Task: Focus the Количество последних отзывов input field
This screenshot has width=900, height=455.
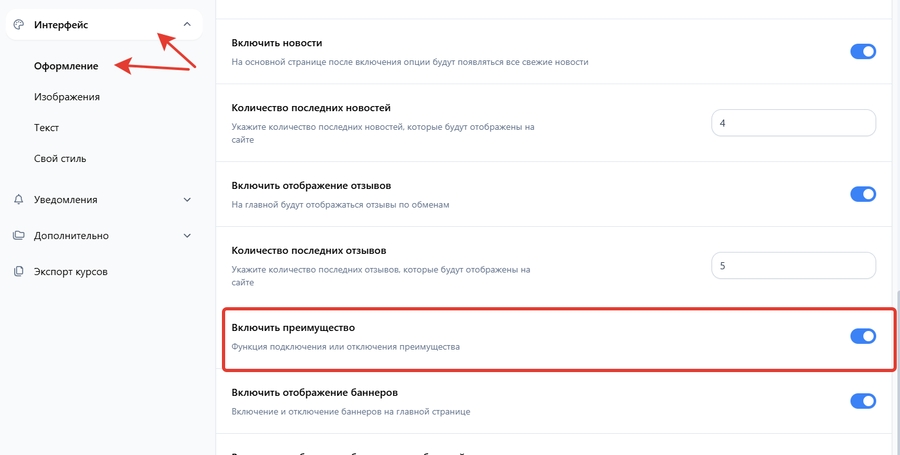Action: point(793,265)
